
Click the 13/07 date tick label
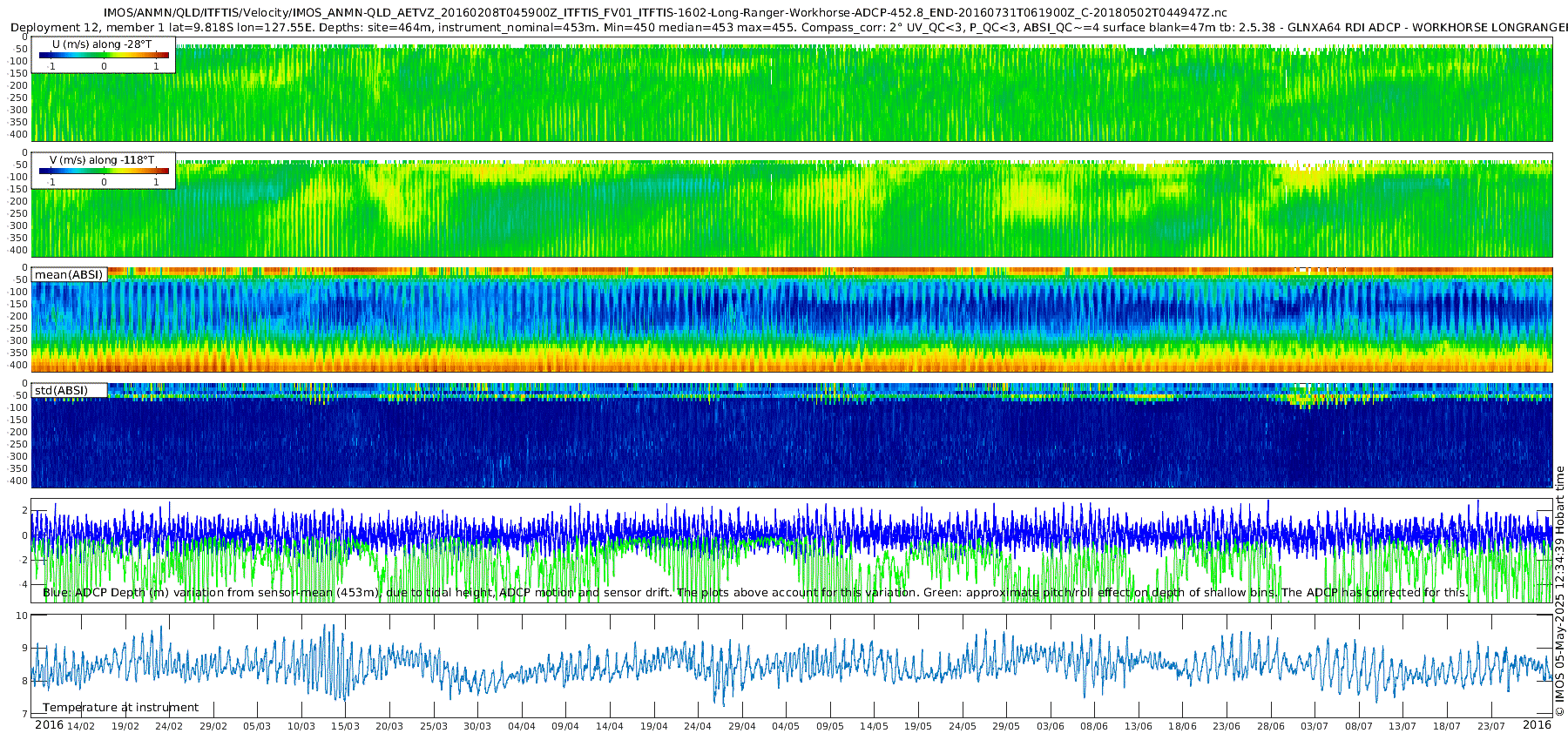click(x=1403, y=726)
